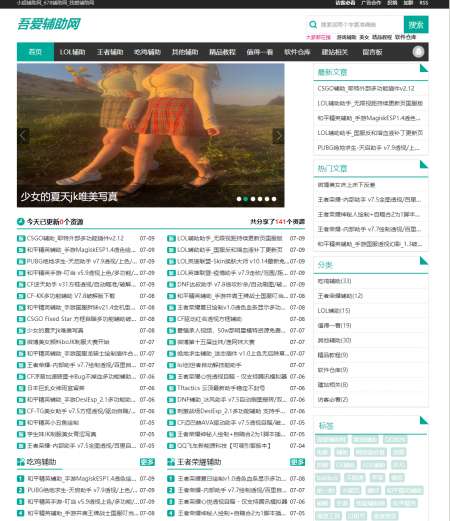This screenshot has width=450, height=521.
Task: Click the search magnifier icon
Action: [313, 24]
